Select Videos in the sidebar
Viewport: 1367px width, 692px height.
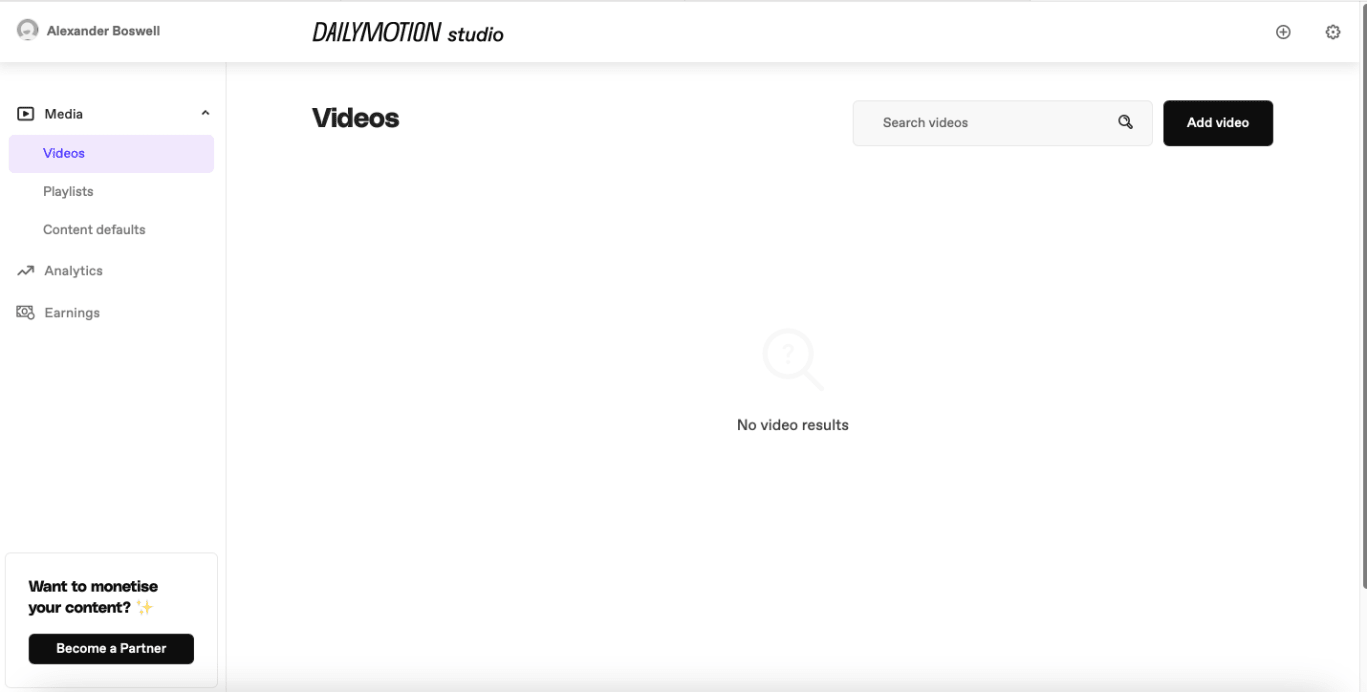pos(111,154)
